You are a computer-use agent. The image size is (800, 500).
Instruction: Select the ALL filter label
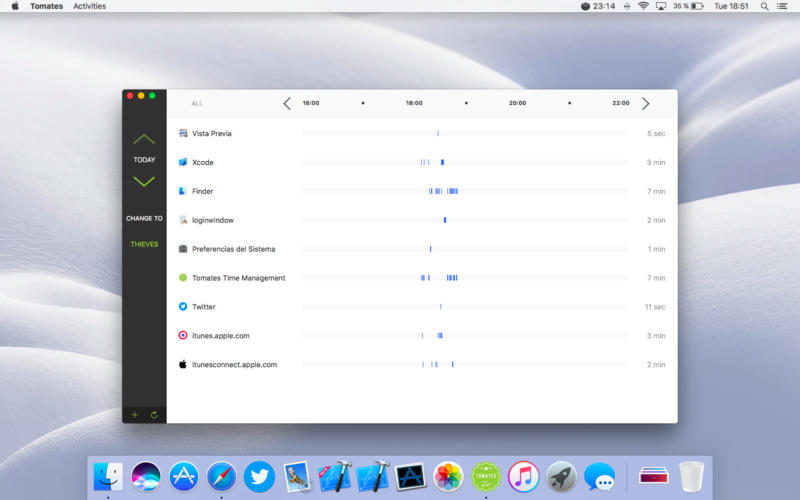(x=197, y=103)
